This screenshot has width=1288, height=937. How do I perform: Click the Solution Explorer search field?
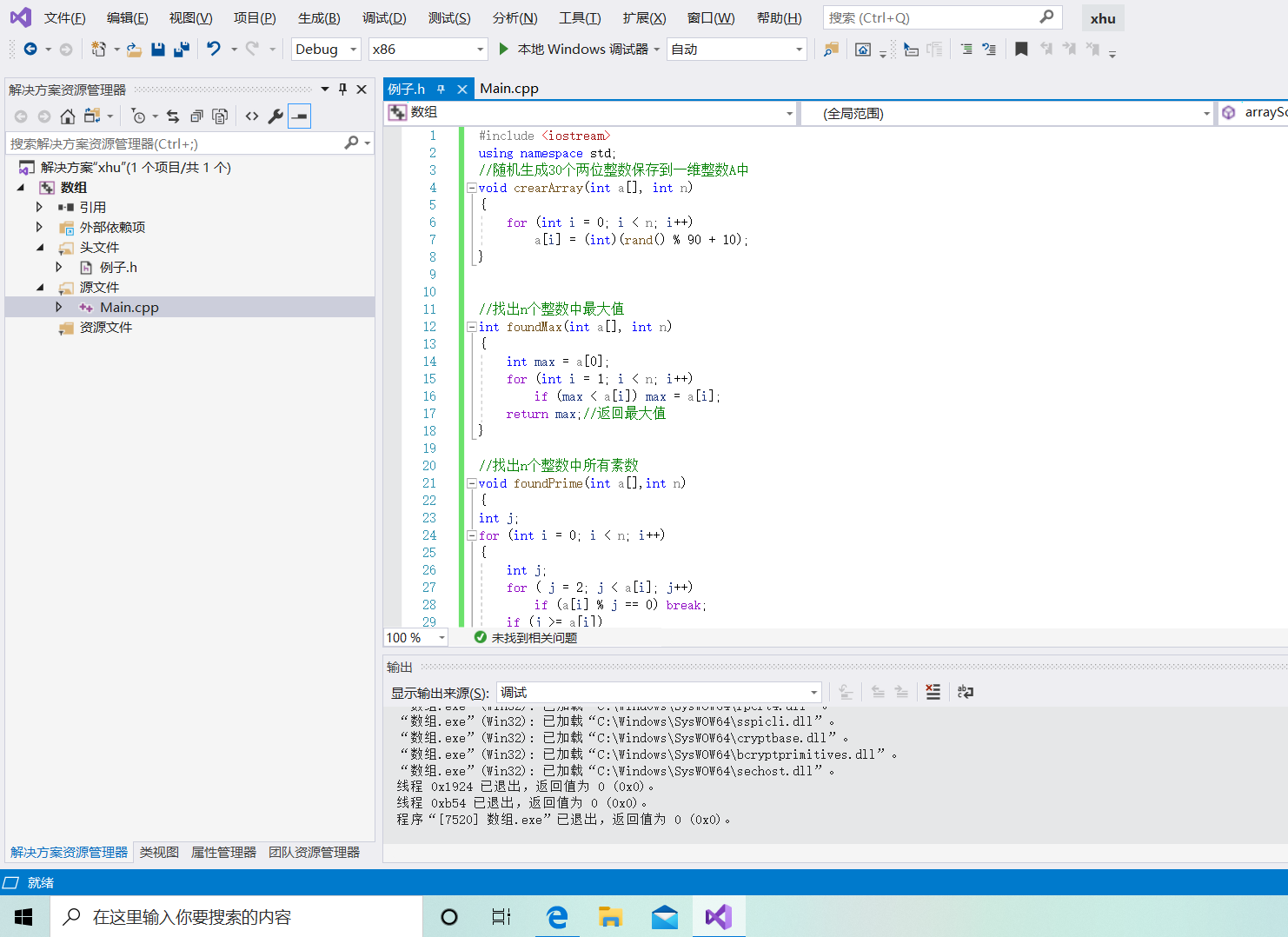pos(189,143)
